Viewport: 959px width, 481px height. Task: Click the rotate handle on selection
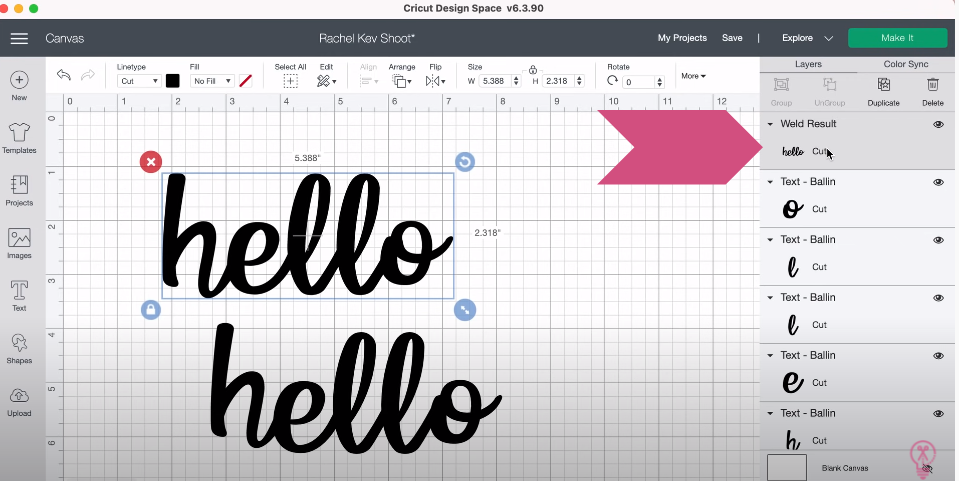coord(465,162)
